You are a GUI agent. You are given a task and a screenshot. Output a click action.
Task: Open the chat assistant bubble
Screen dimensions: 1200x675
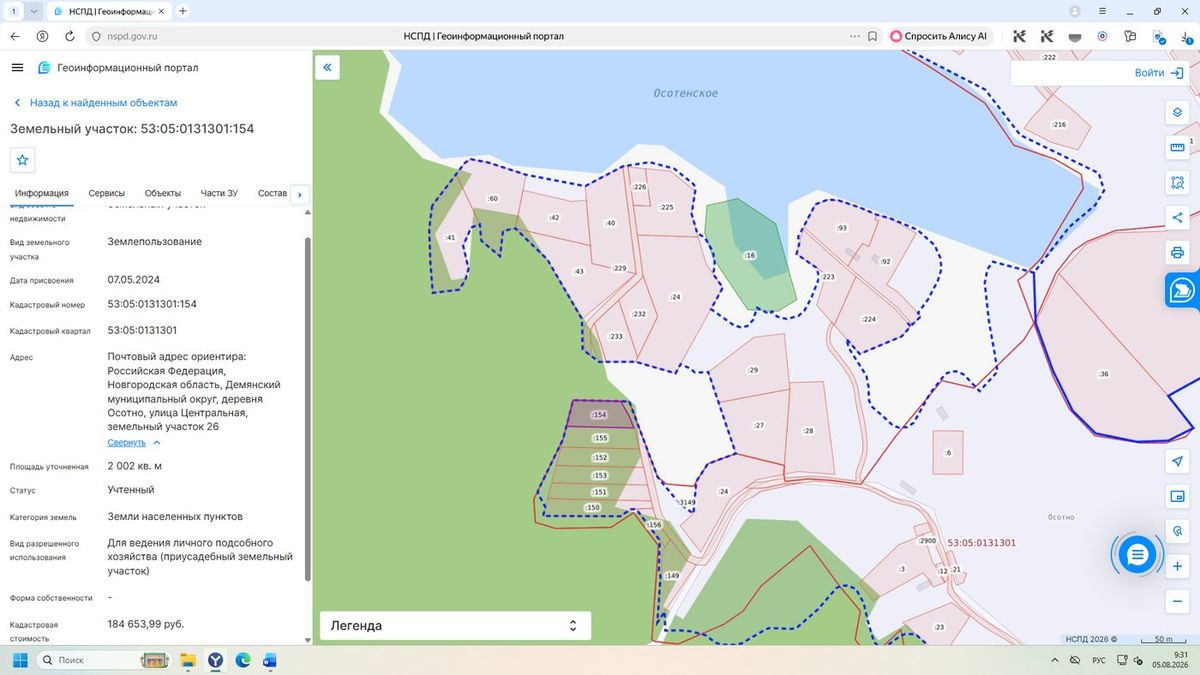1136,553
